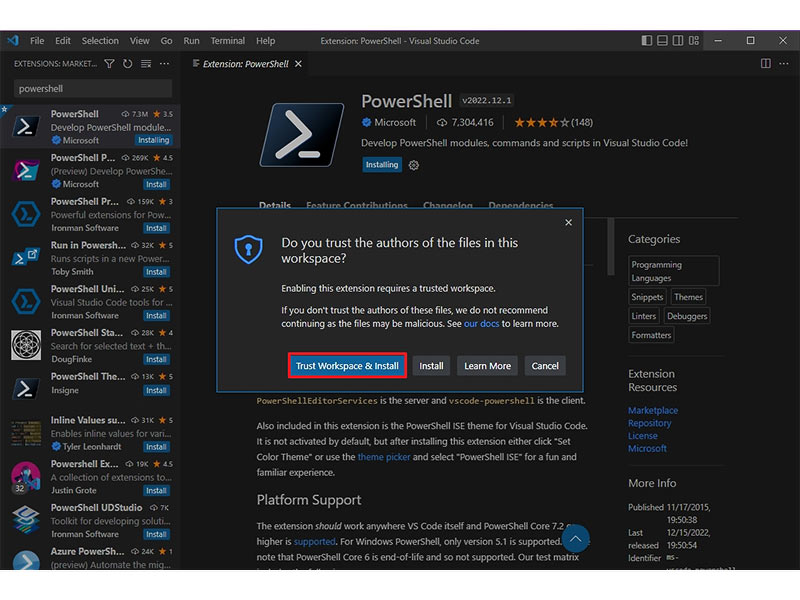
Task: Select the Programming Languages category
Action: [x=673, y=271]
